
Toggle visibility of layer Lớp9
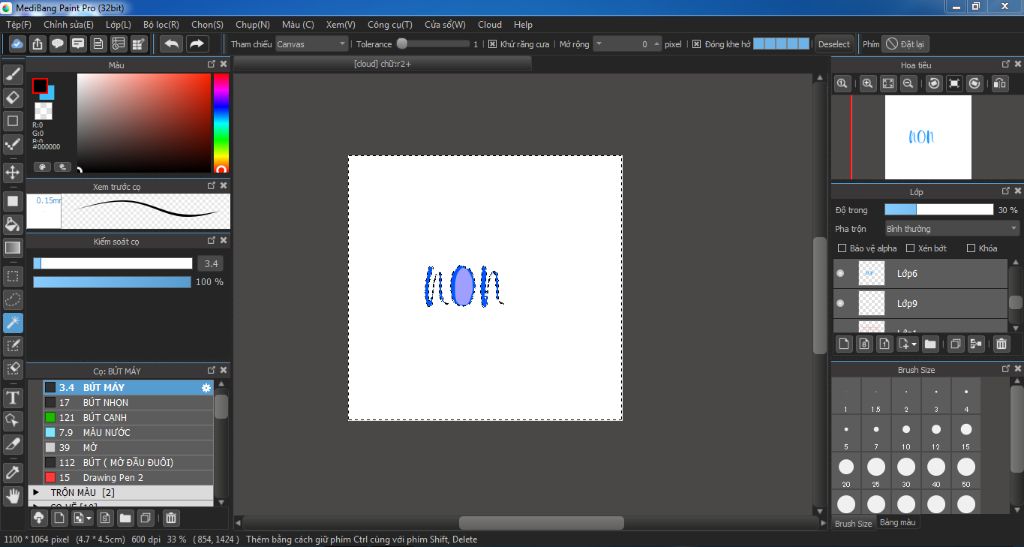coord(840,304)
